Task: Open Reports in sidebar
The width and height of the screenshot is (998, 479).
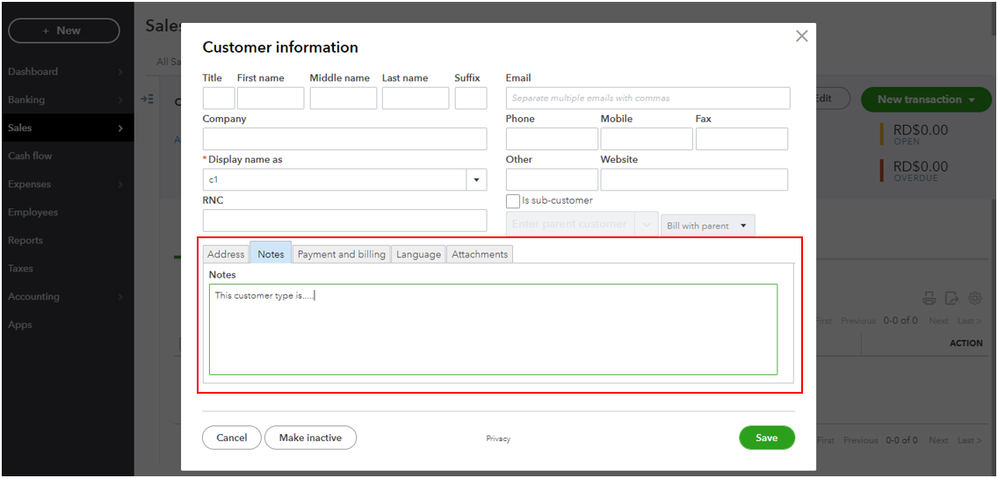Action: coord(25,240)
